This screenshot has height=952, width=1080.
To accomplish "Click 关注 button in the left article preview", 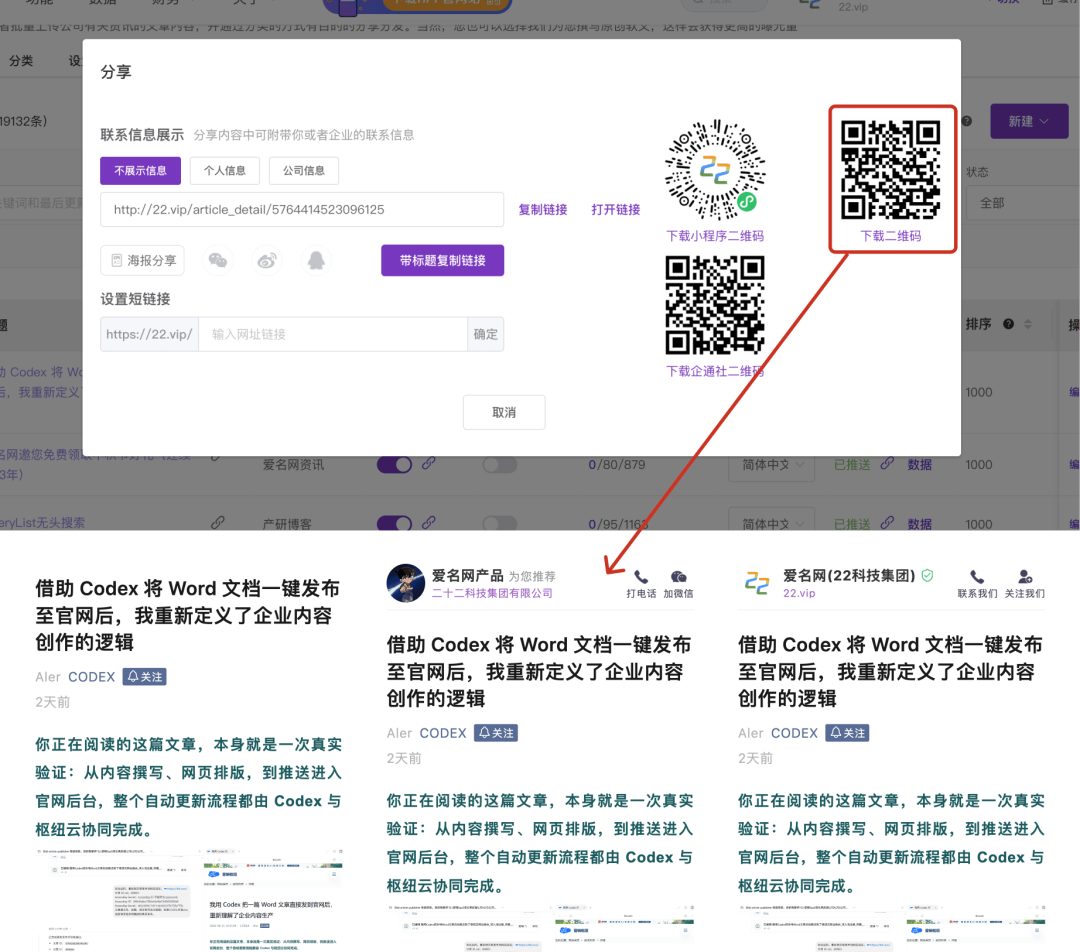I will [x=145, y=676].
